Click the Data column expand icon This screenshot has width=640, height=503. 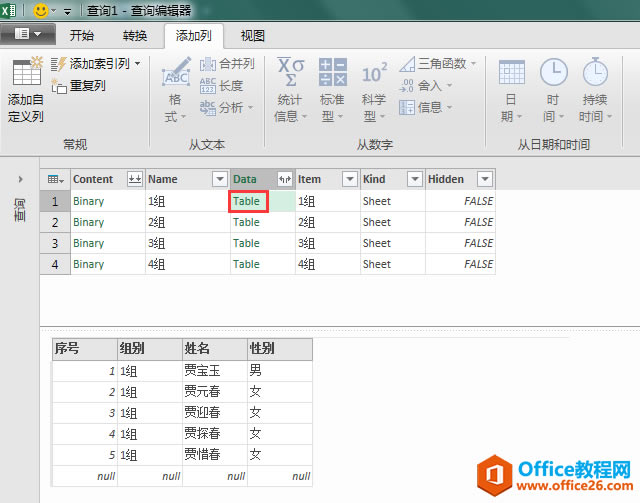click(x=285, y=179)
